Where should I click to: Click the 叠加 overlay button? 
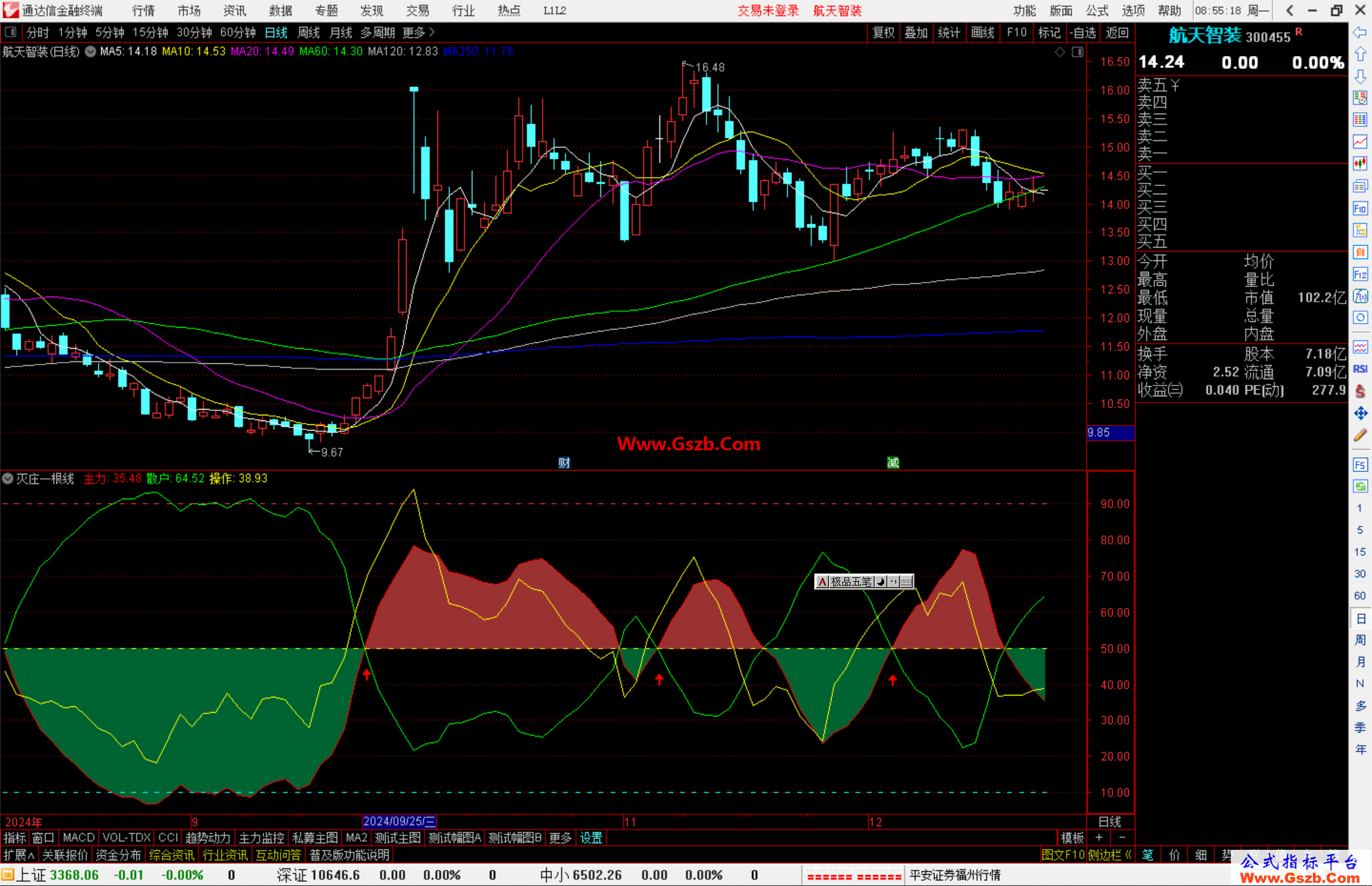tap(917, 32)
